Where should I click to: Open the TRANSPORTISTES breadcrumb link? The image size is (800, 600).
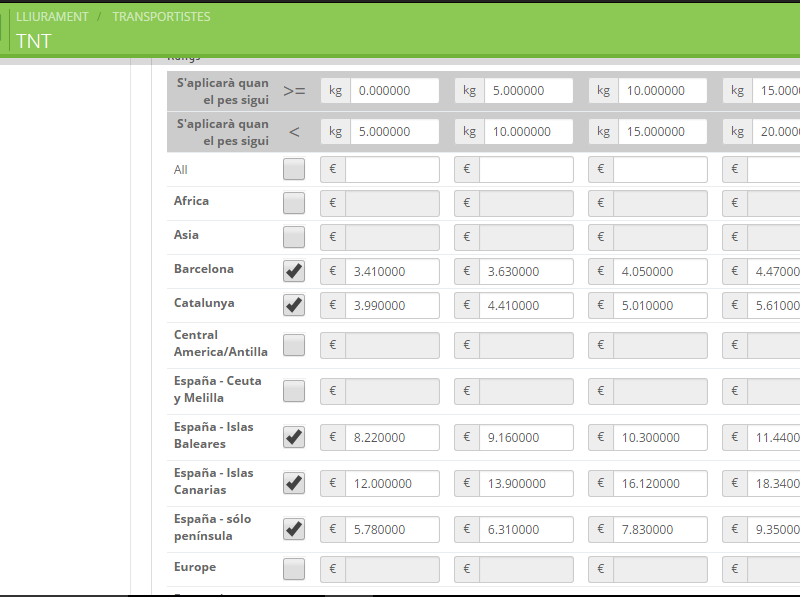coord(161,17)
